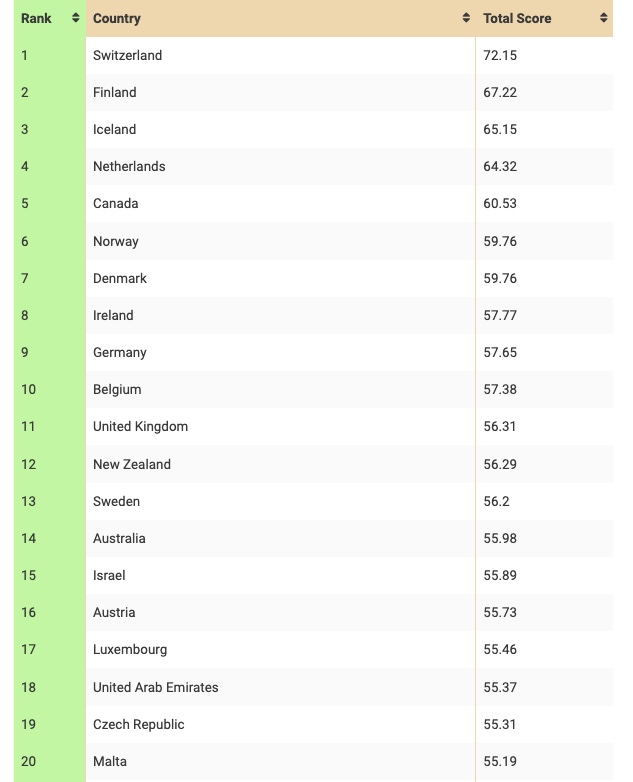
Task: Click the Country column sort arrows icon
Action: point(466,18)
